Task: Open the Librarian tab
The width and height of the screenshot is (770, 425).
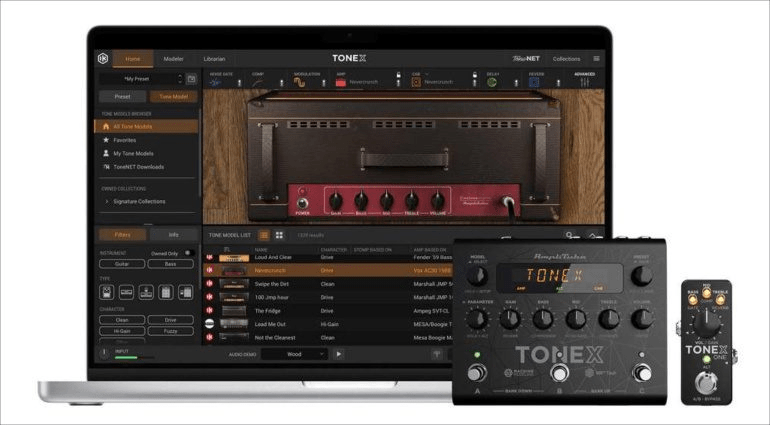Action: pyautogui.click(x=214, y=59)
